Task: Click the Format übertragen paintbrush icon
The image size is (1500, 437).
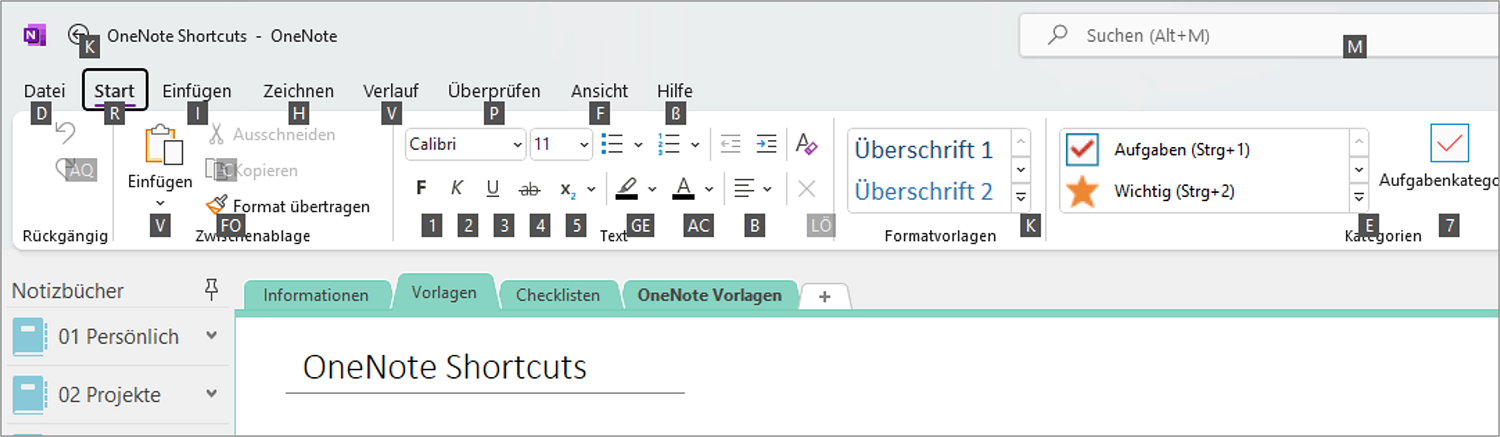Action: [x=216, y=206]
